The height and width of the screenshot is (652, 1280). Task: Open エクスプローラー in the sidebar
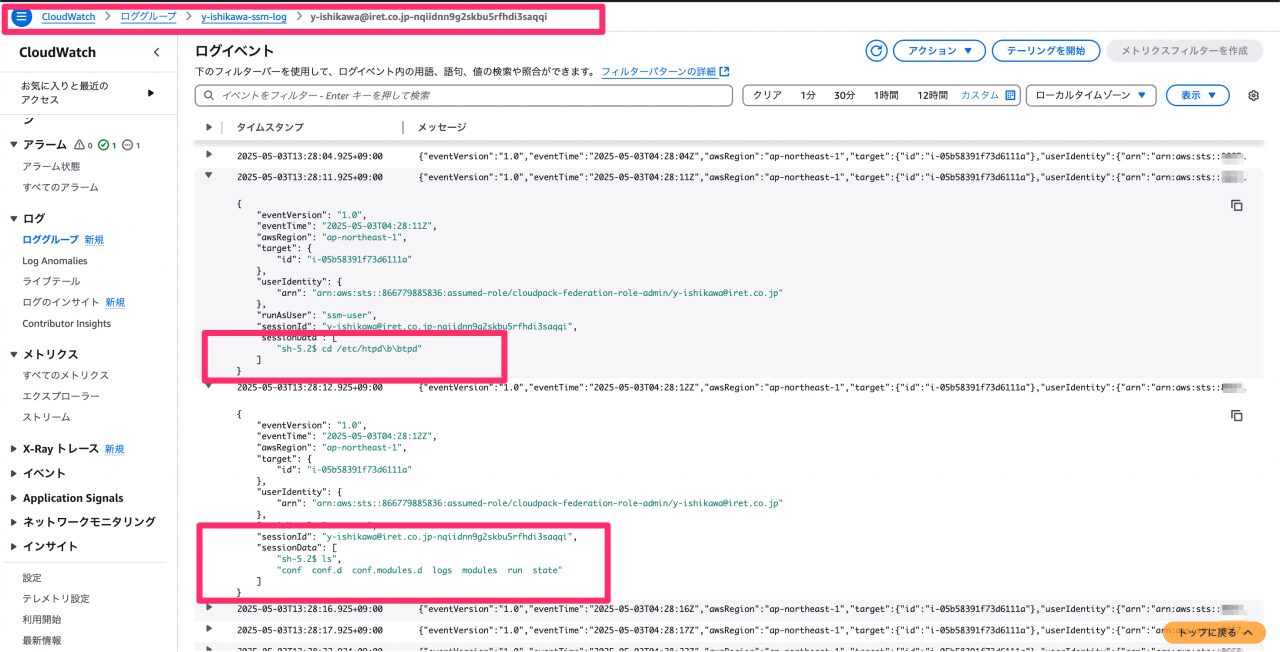[x=60, y=396]
